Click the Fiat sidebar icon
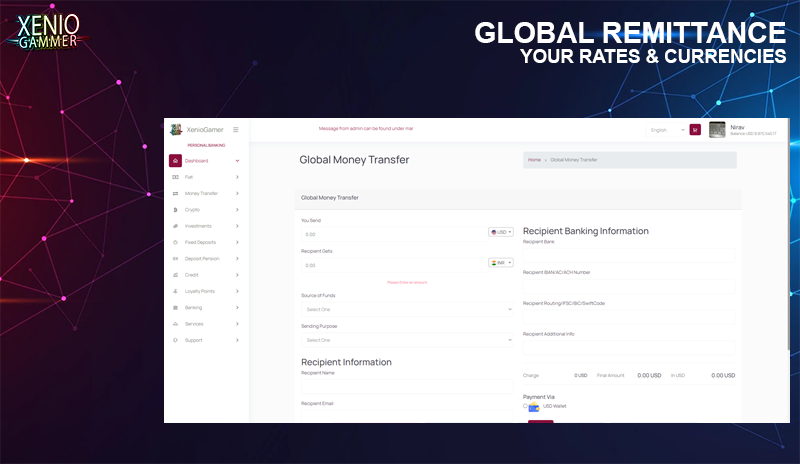 175,177
